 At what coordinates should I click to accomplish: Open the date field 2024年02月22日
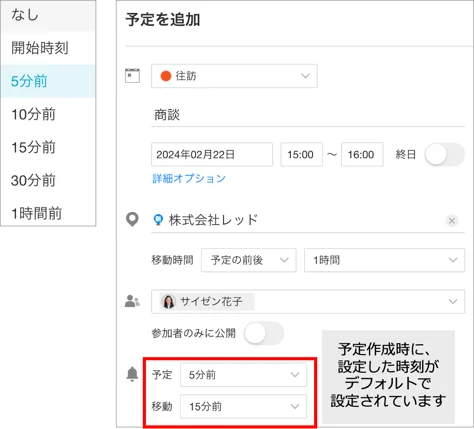click(x=212, y=154)
